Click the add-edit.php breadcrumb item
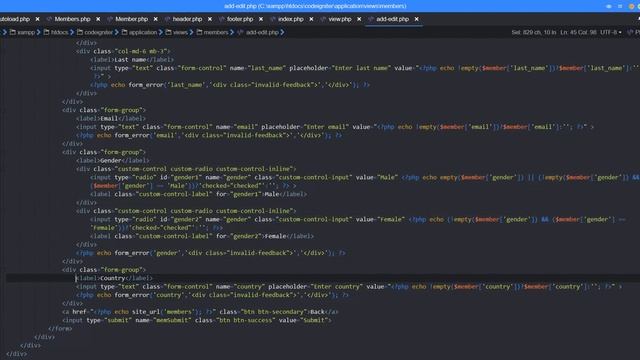The image size is (640, 360). click(x=262, y=32)
